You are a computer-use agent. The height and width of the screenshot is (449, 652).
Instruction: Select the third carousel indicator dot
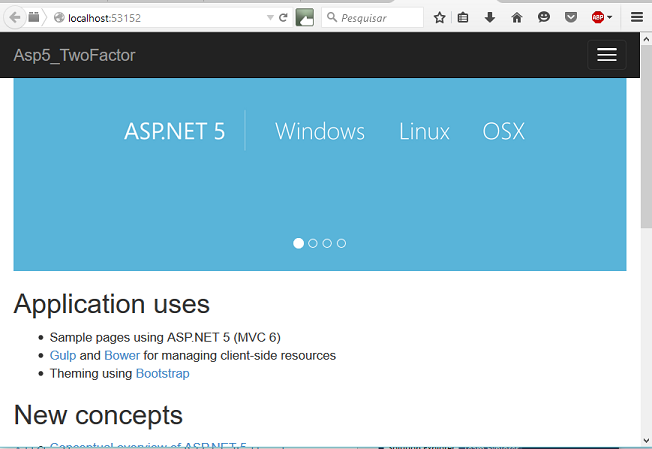coord(327,243)
